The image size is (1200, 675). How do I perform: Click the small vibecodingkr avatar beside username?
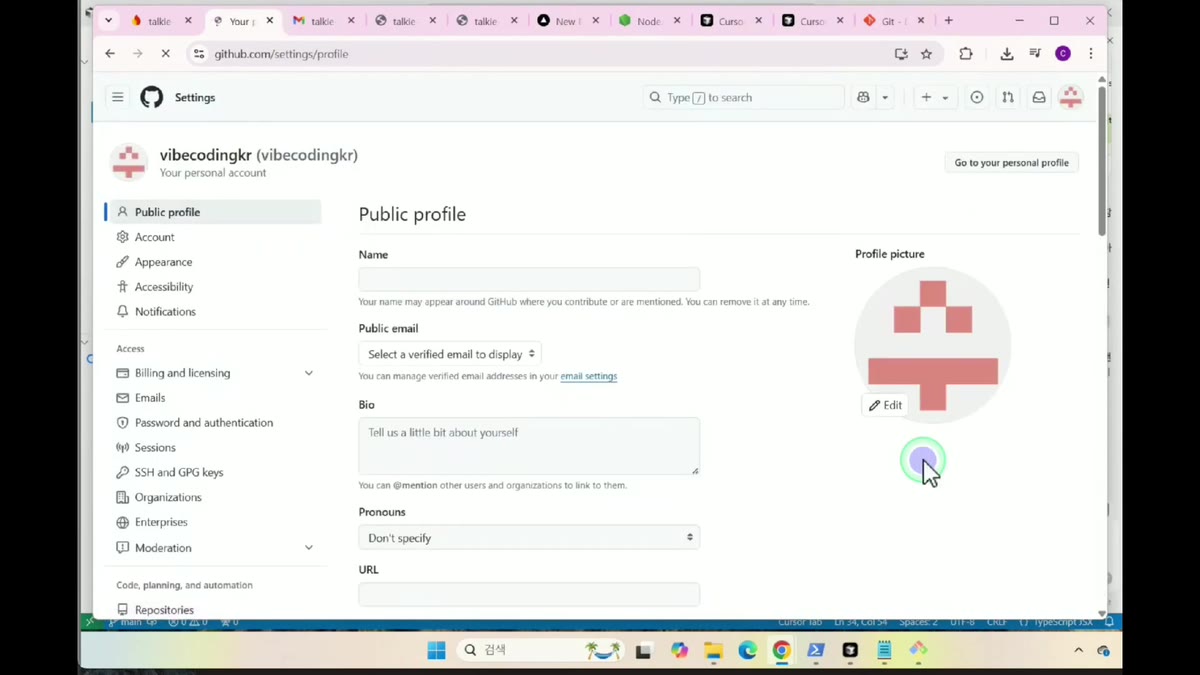click(129, 162)
